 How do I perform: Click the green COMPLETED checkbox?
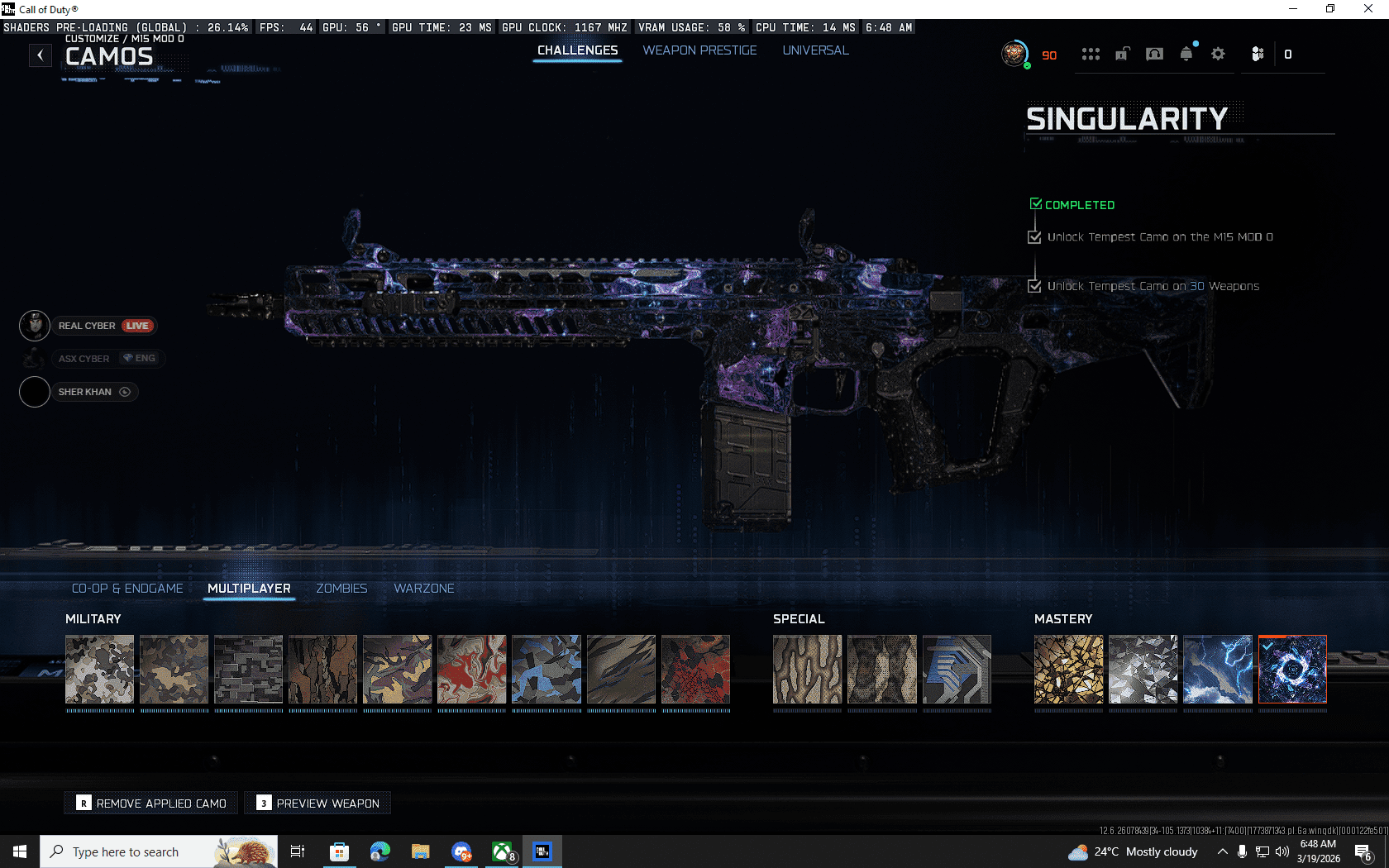[x=1036, y=204]
